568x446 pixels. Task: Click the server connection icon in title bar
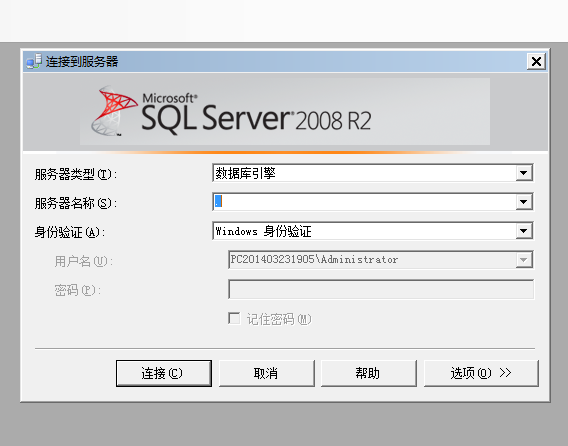(34, 62)
